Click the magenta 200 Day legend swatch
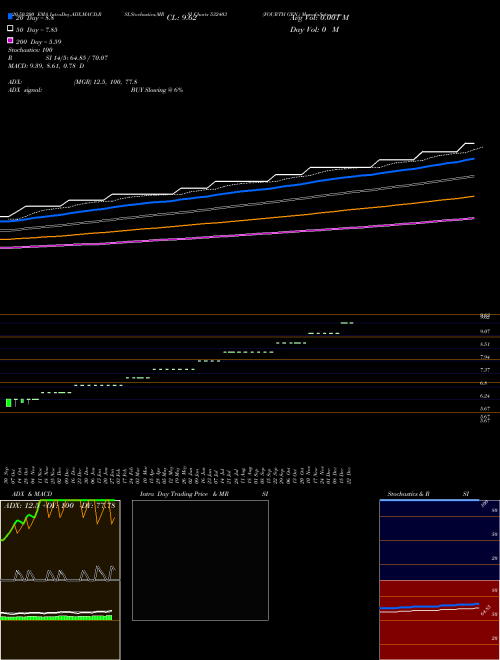The image size is (500, 660). click(10, 40)
